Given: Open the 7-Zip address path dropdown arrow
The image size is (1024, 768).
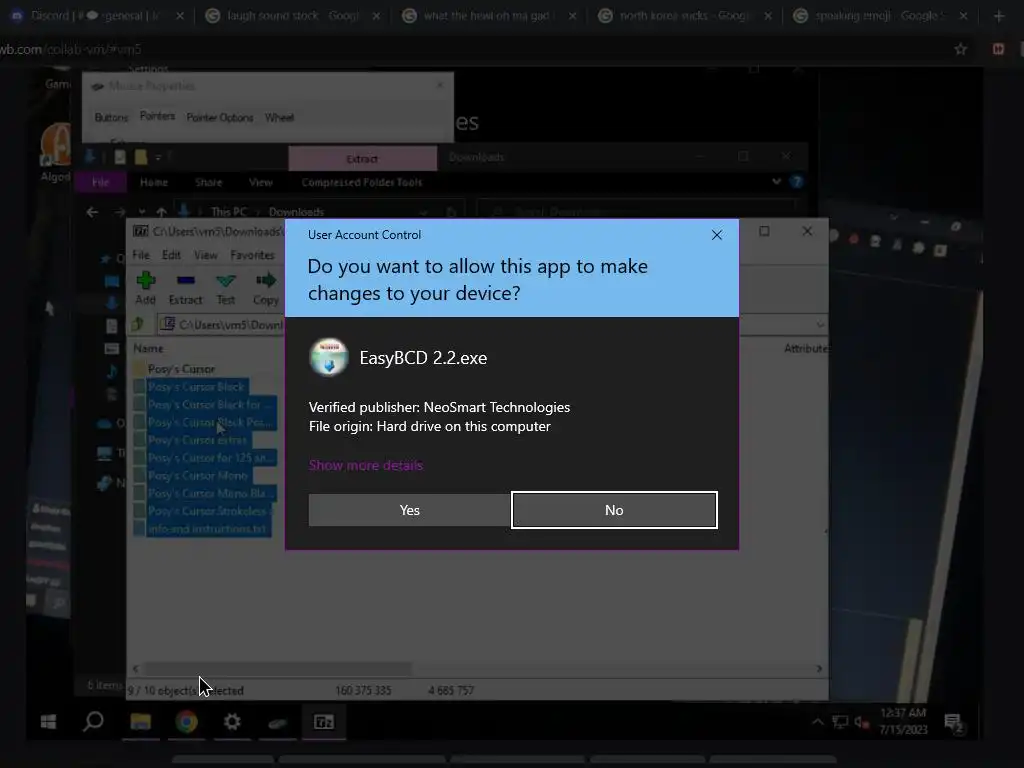Looking at the screenshot, I should [x=820, y=325].
